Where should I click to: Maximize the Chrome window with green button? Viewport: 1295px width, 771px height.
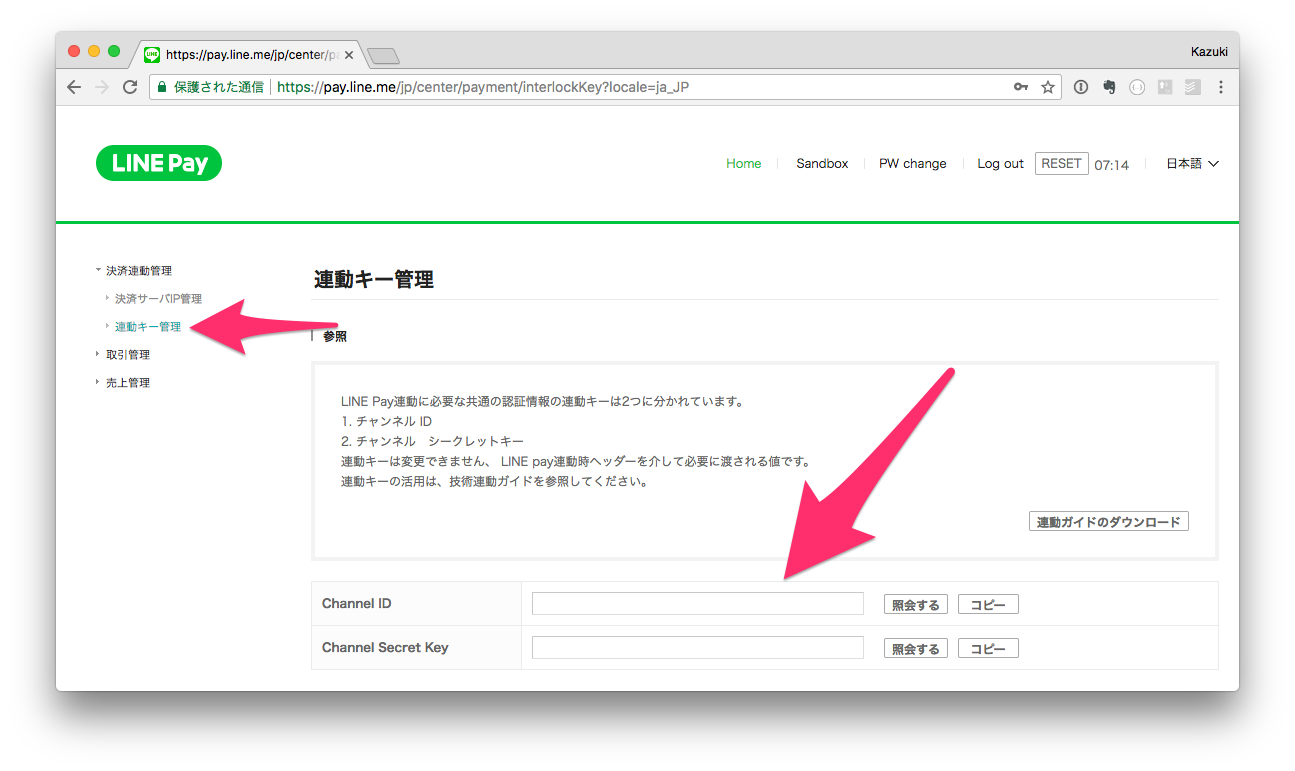(114, 51)
